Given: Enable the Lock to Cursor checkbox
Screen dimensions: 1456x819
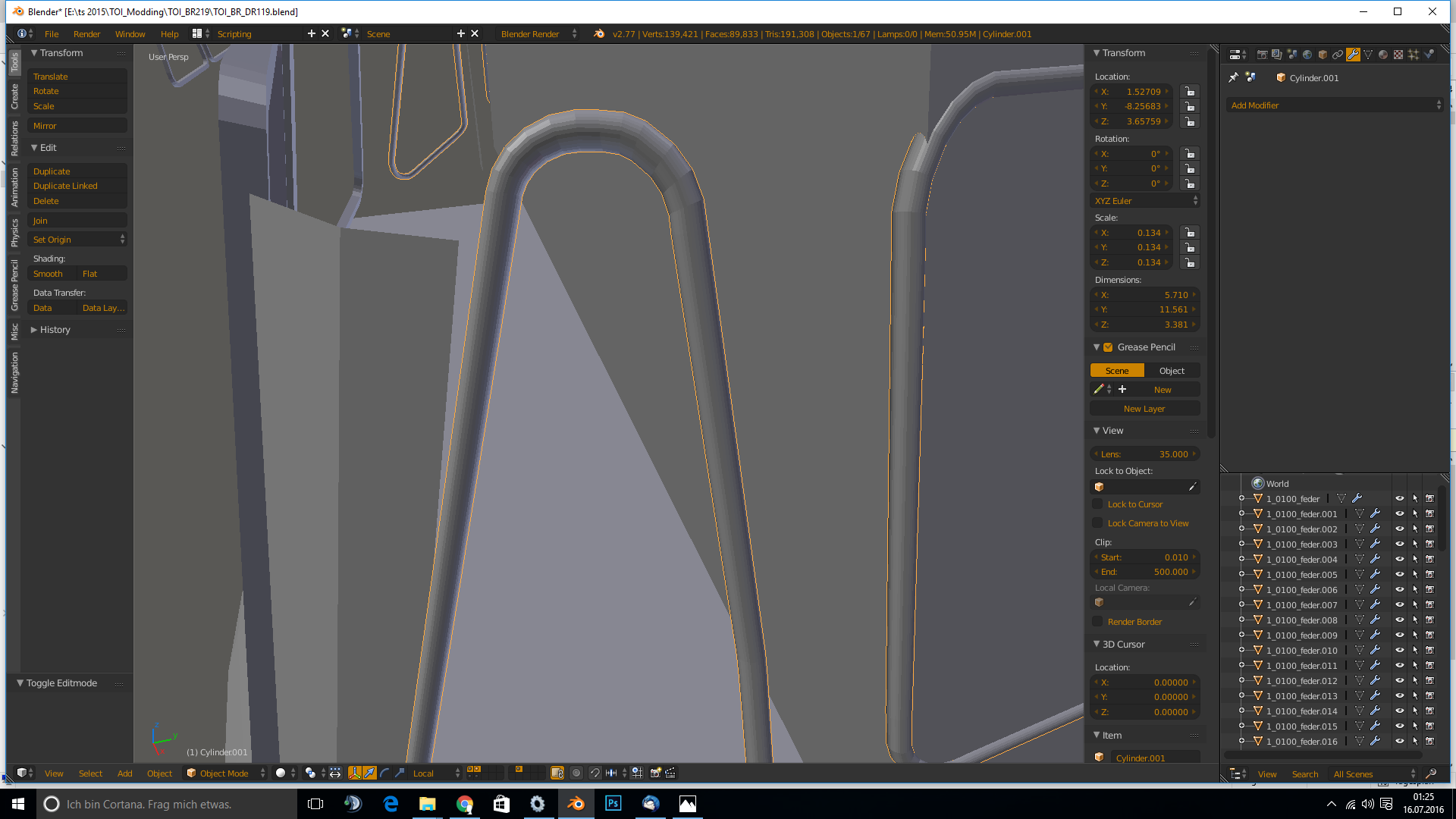Looking at the screenshot, I should click(1097, 504).
